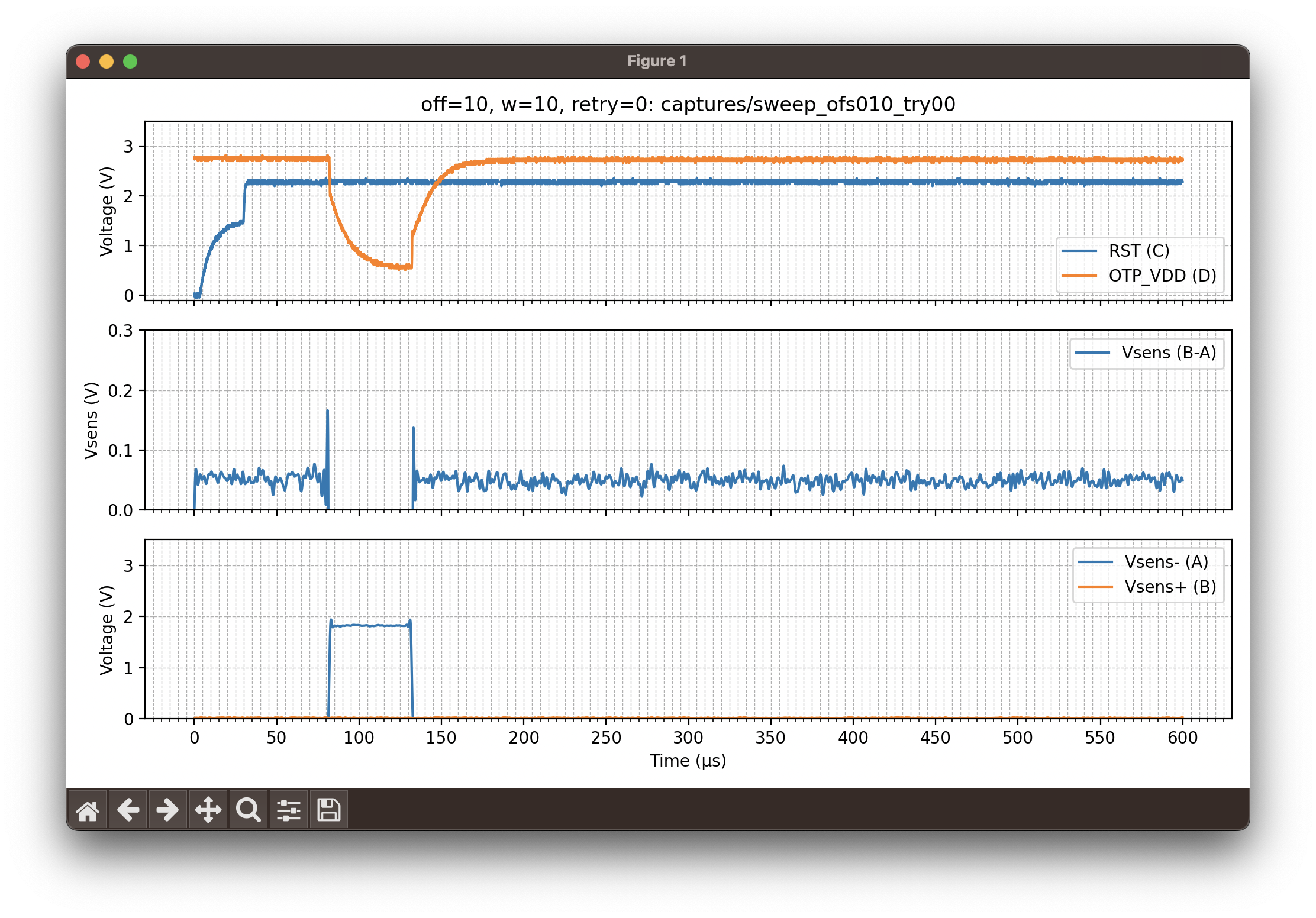Reset the view with the Home icon
1316x918 pixels.
[x=89, y=810]
